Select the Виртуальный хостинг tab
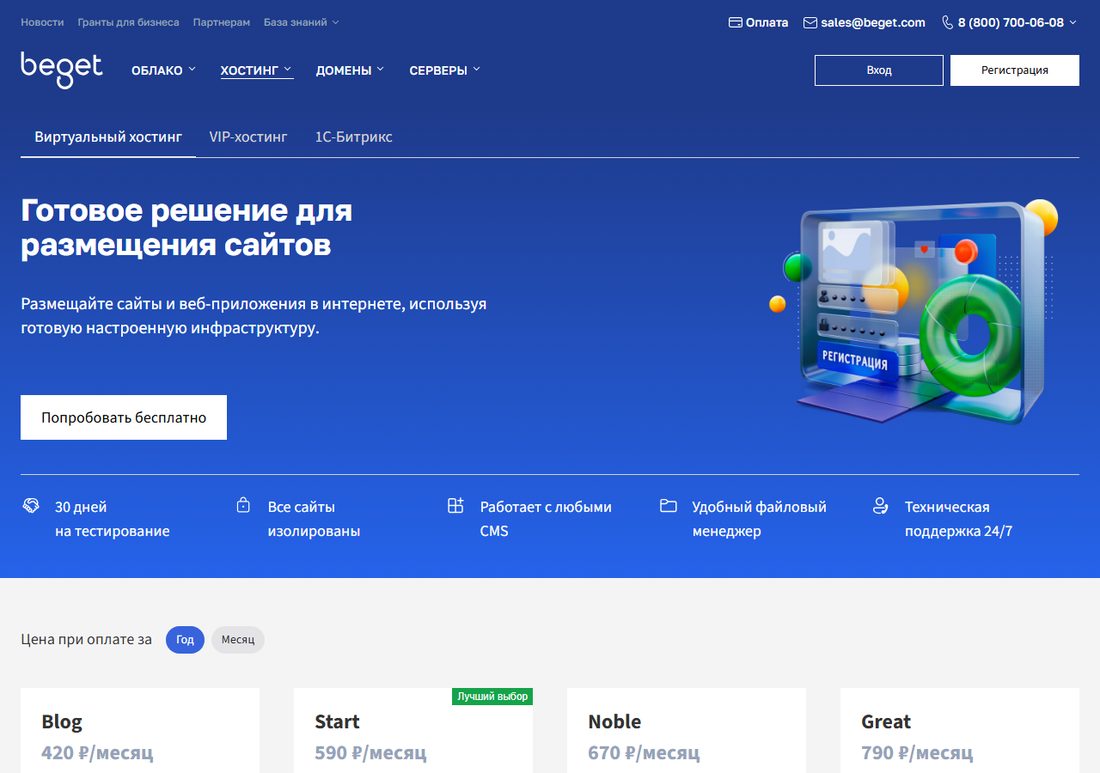The image size is (1100, 773). tap(108, 137)
